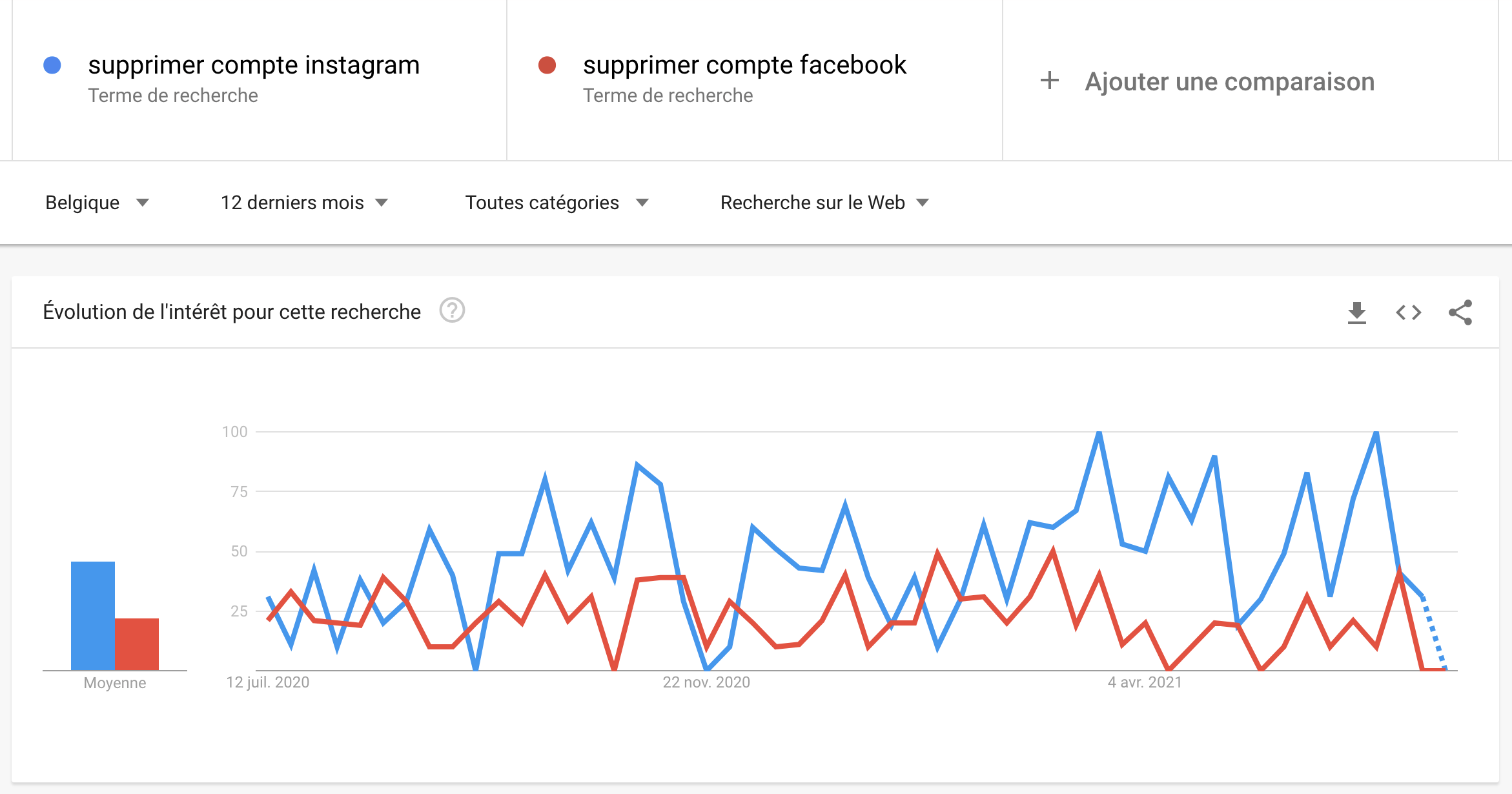Click the Évolution de l'intérêt panel title
Screen dimensions: 1512x794
click(231, 311)
